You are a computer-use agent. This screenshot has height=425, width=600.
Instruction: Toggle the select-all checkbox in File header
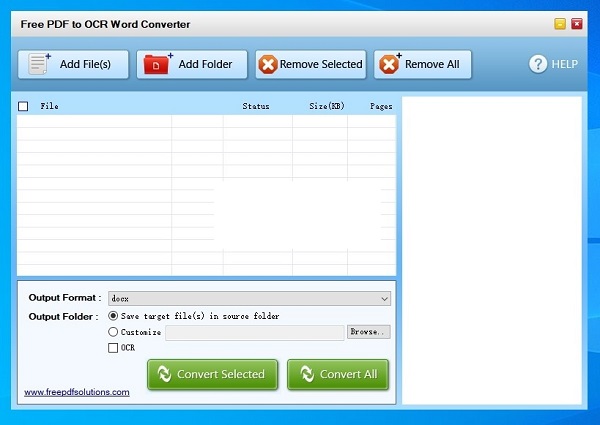(23, 106)
